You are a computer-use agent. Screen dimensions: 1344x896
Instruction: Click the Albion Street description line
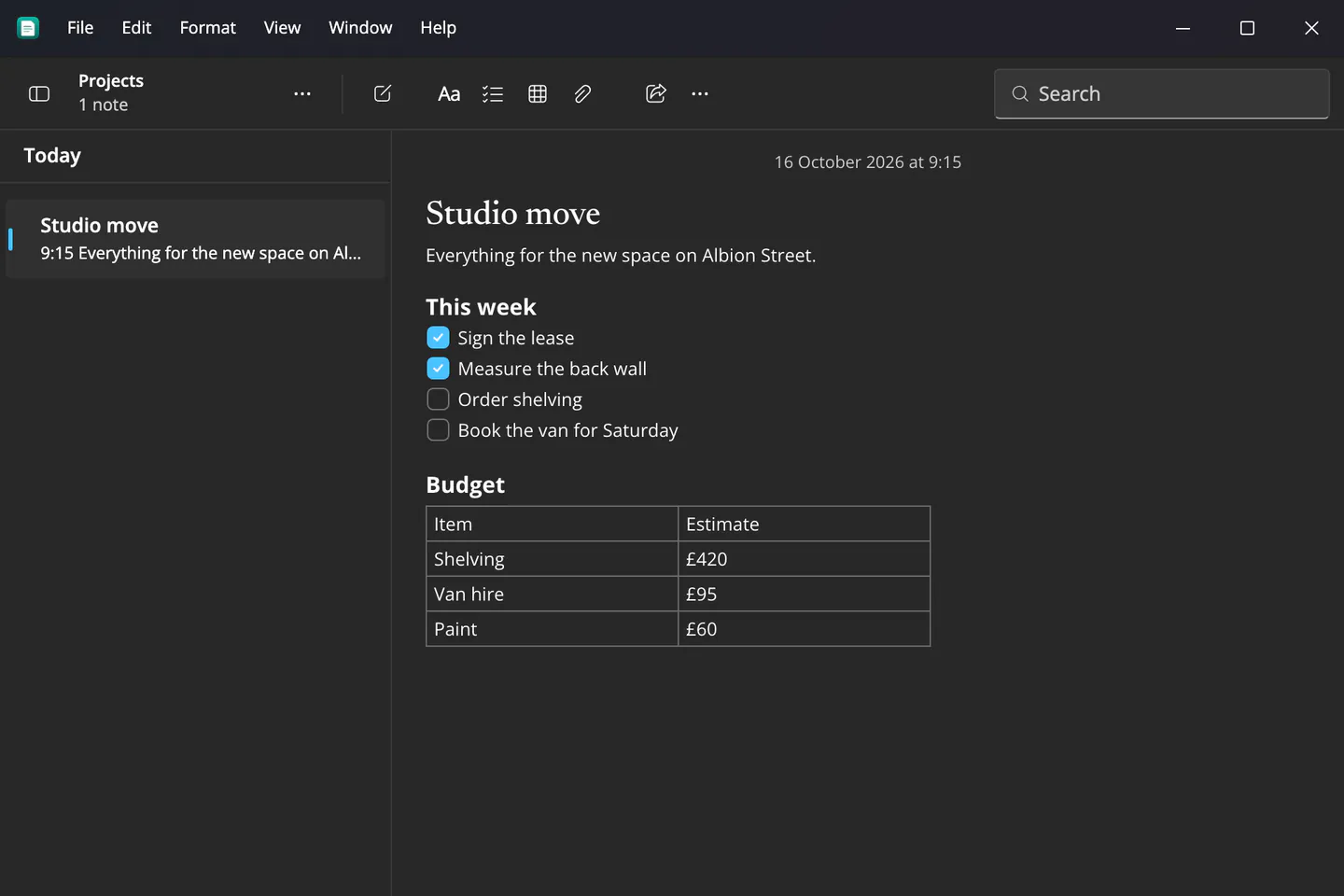621,256
